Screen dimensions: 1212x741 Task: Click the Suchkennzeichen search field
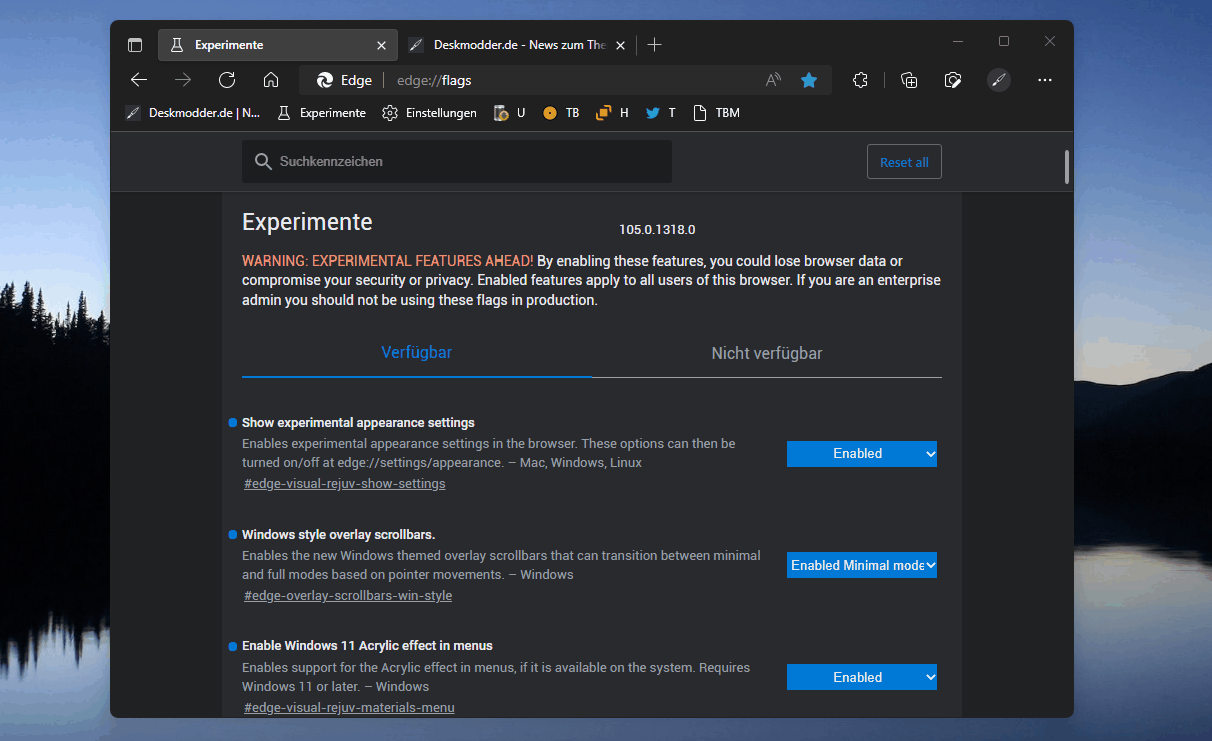457,161
